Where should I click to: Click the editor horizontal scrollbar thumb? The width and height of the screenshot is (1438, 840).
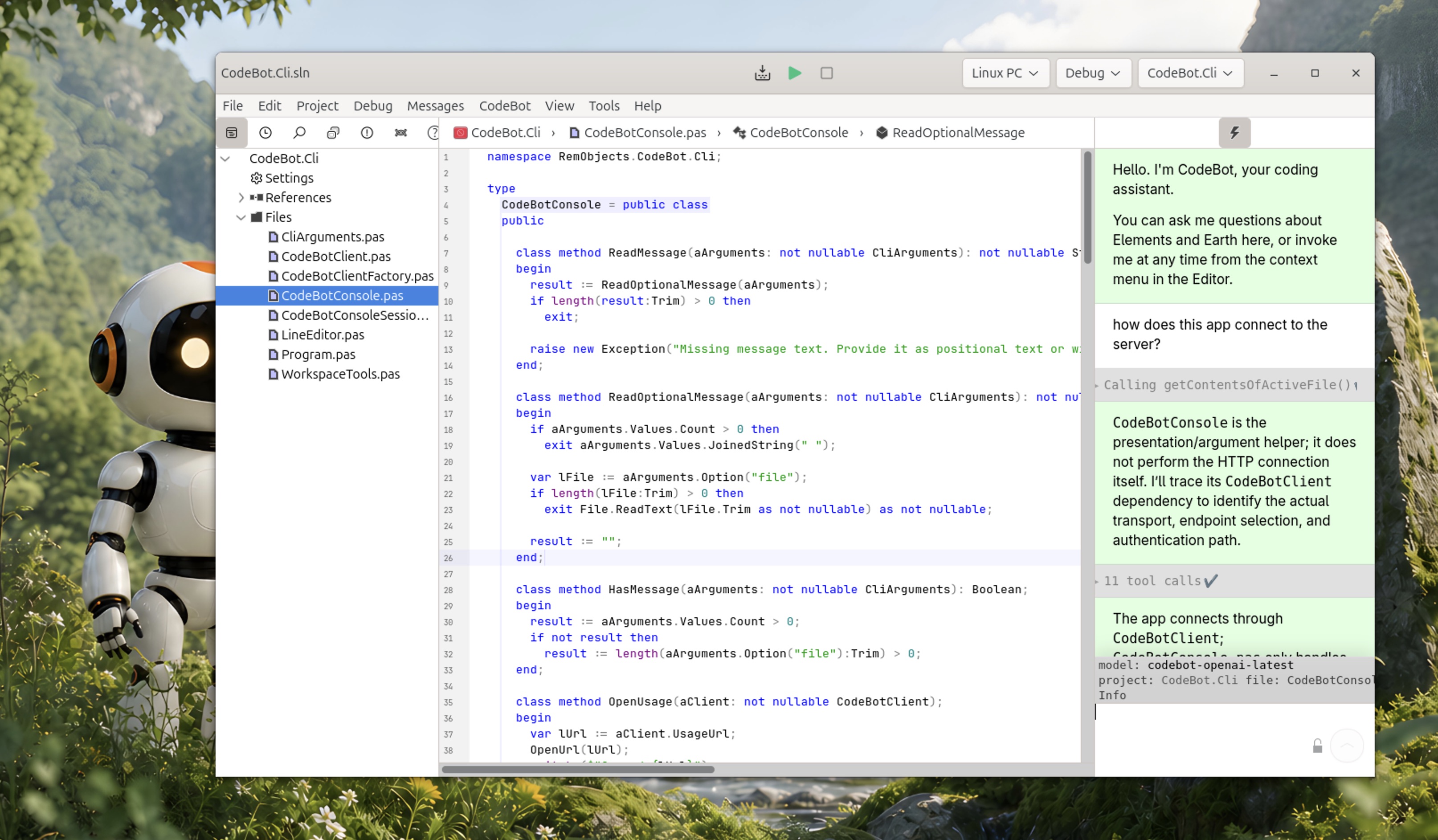pos(577,769)
